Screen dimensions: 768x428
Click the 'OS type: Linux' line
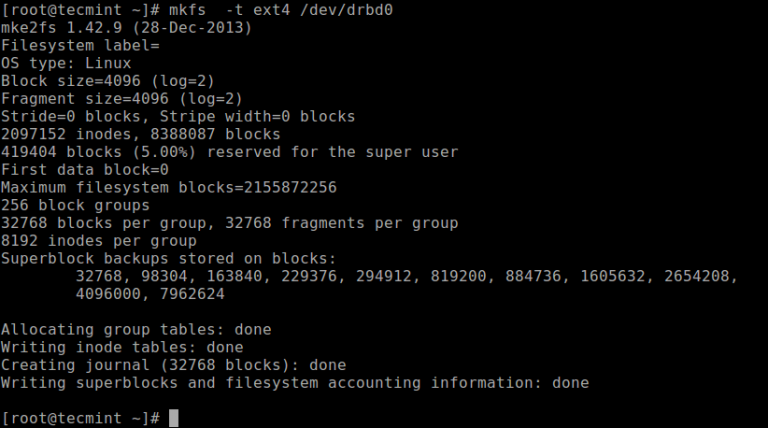click(x=70, y=64)
